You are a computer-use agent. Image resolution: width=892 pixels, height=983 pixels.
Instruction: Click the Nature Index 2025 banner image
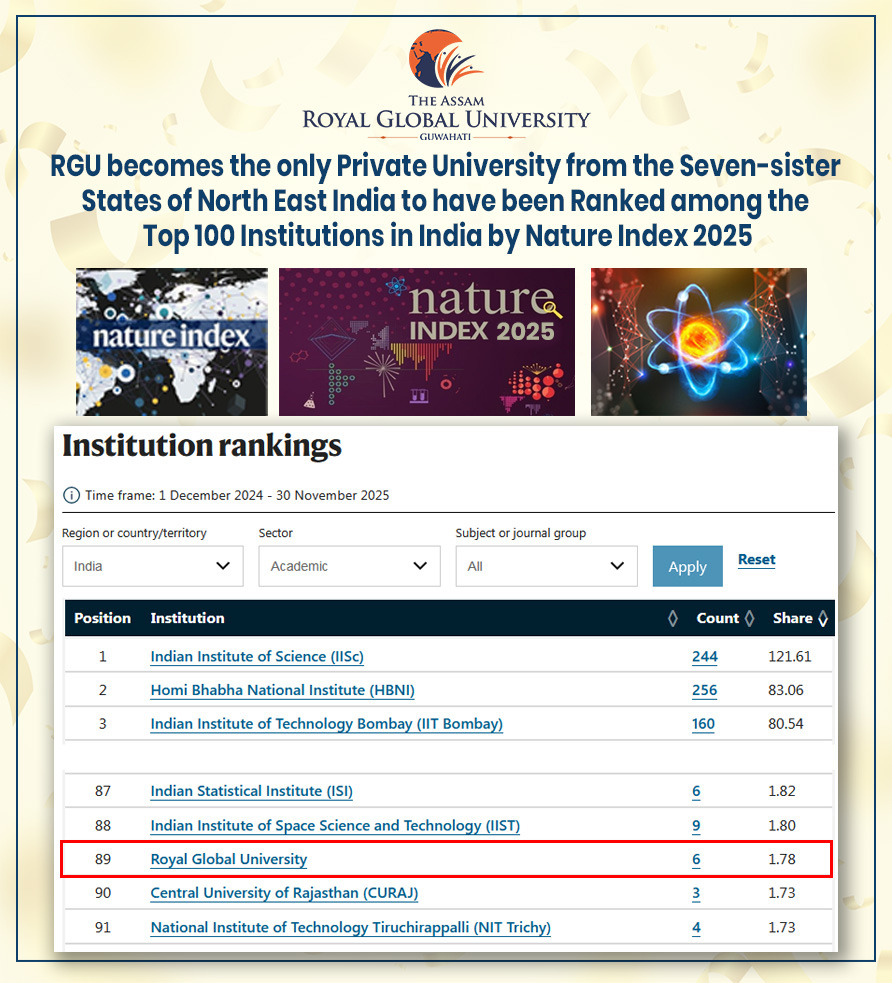click(x=427, y=341)
